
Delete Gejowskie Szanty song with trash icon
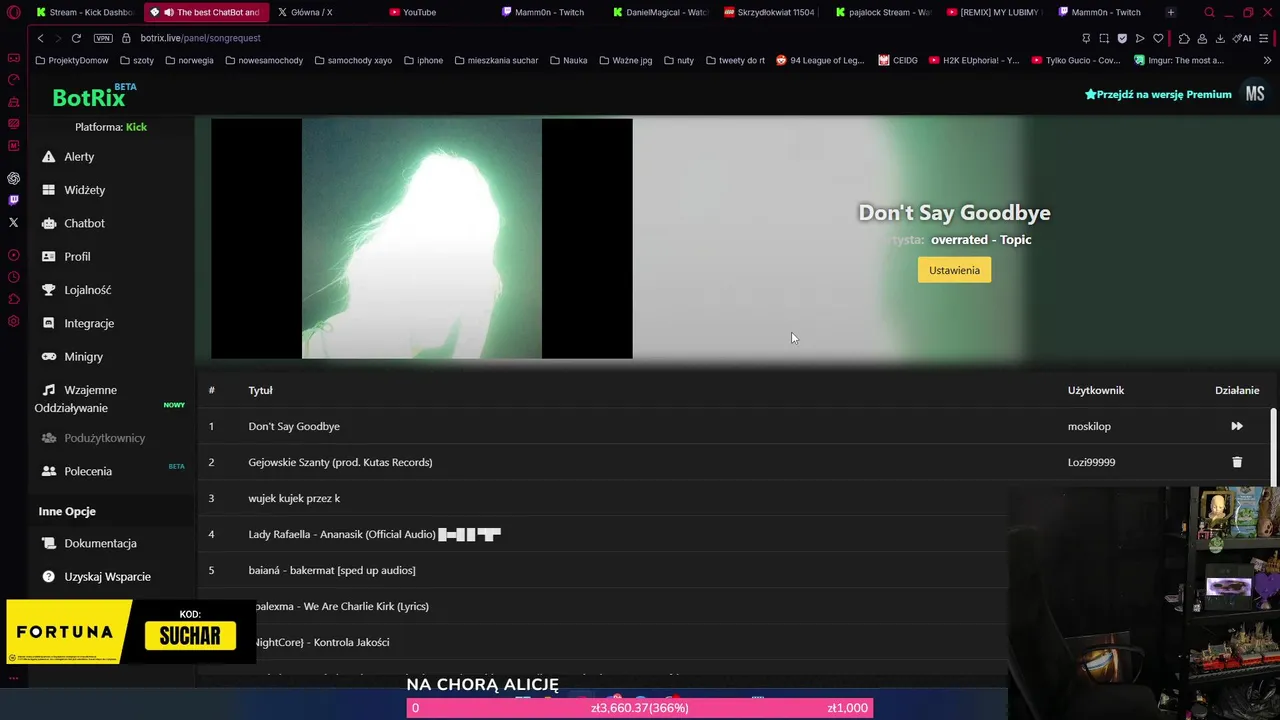1237,462
